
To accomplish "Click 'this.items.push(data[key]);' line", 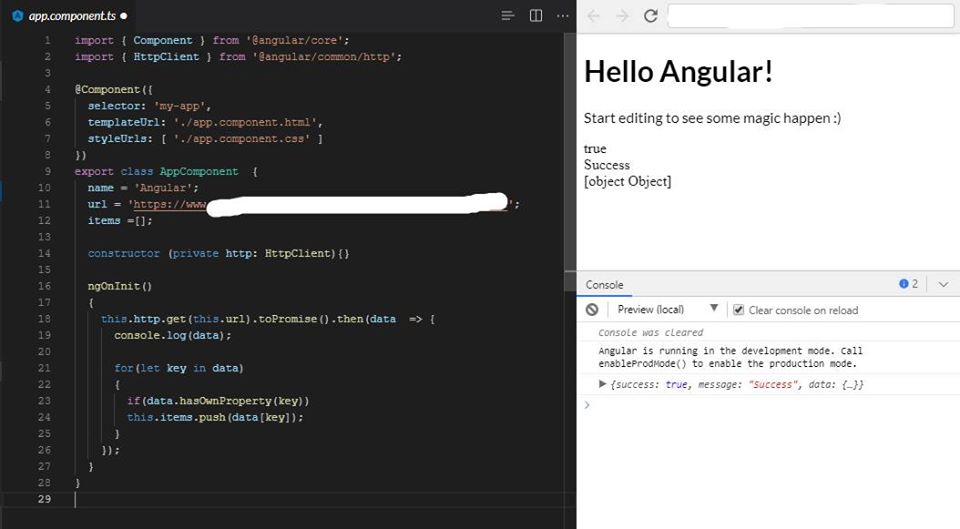I will coord(215,417).
